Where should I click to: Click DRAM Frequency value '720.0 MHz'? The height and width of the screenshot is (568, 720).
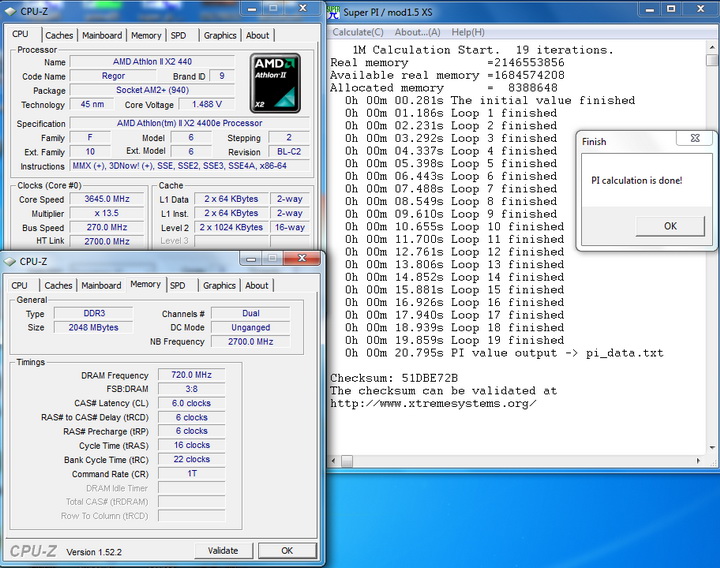pos(191,375)
